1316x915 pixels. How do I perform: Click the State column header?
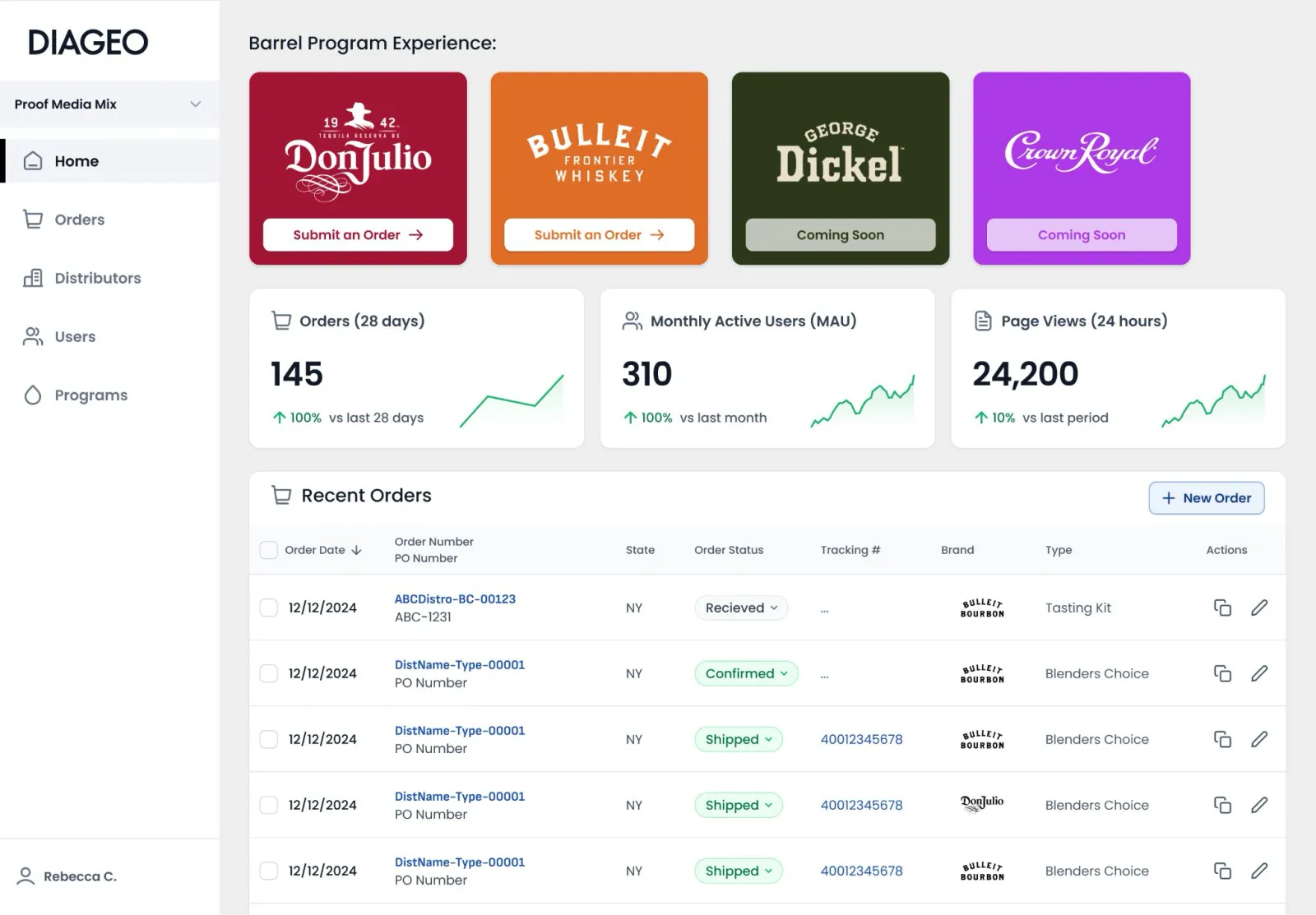coord(640,550)
